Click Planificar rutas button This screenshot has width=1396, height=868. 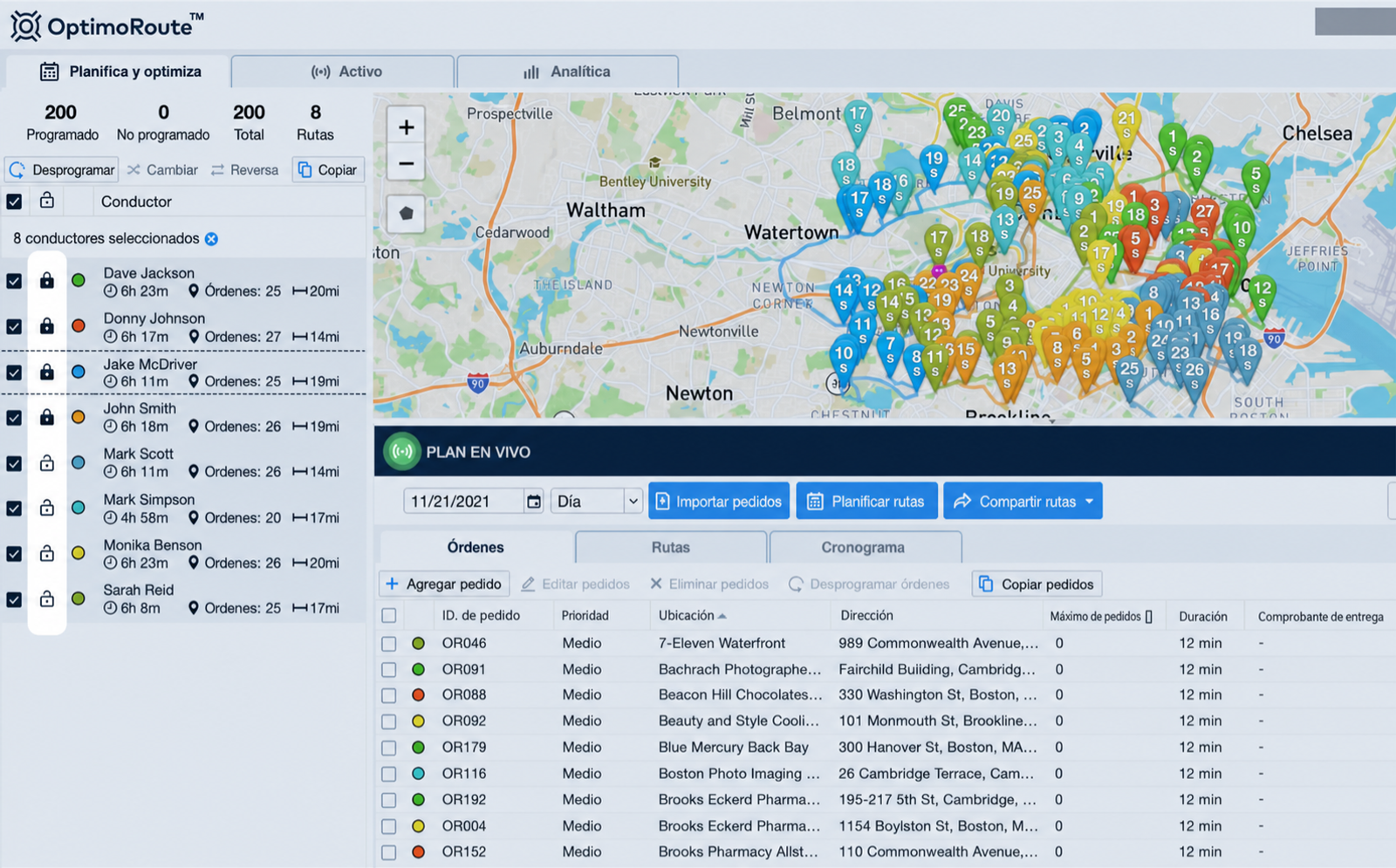(866, 501)
